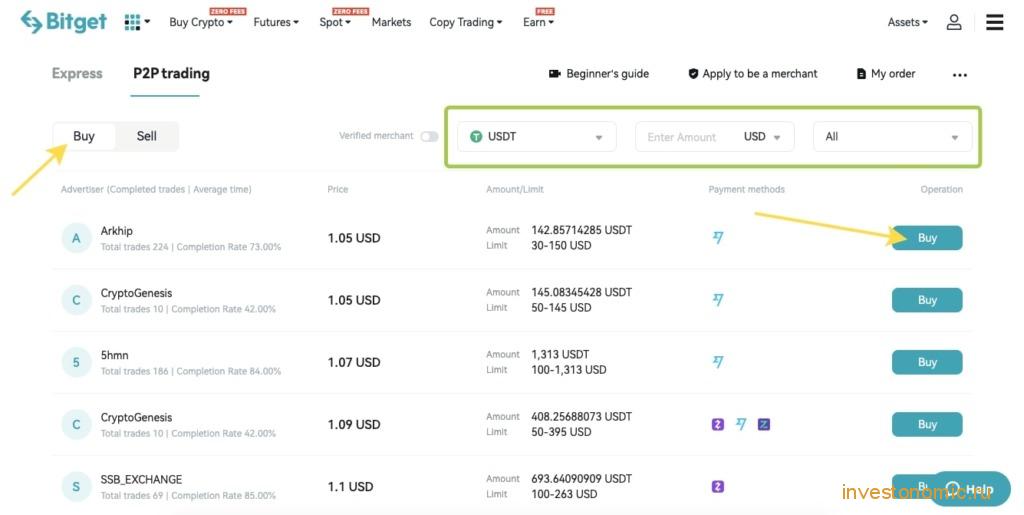Click the Enter Amount input field
Image resolution: width=1024 pixels, height=515 pixels.
(682, 137)
